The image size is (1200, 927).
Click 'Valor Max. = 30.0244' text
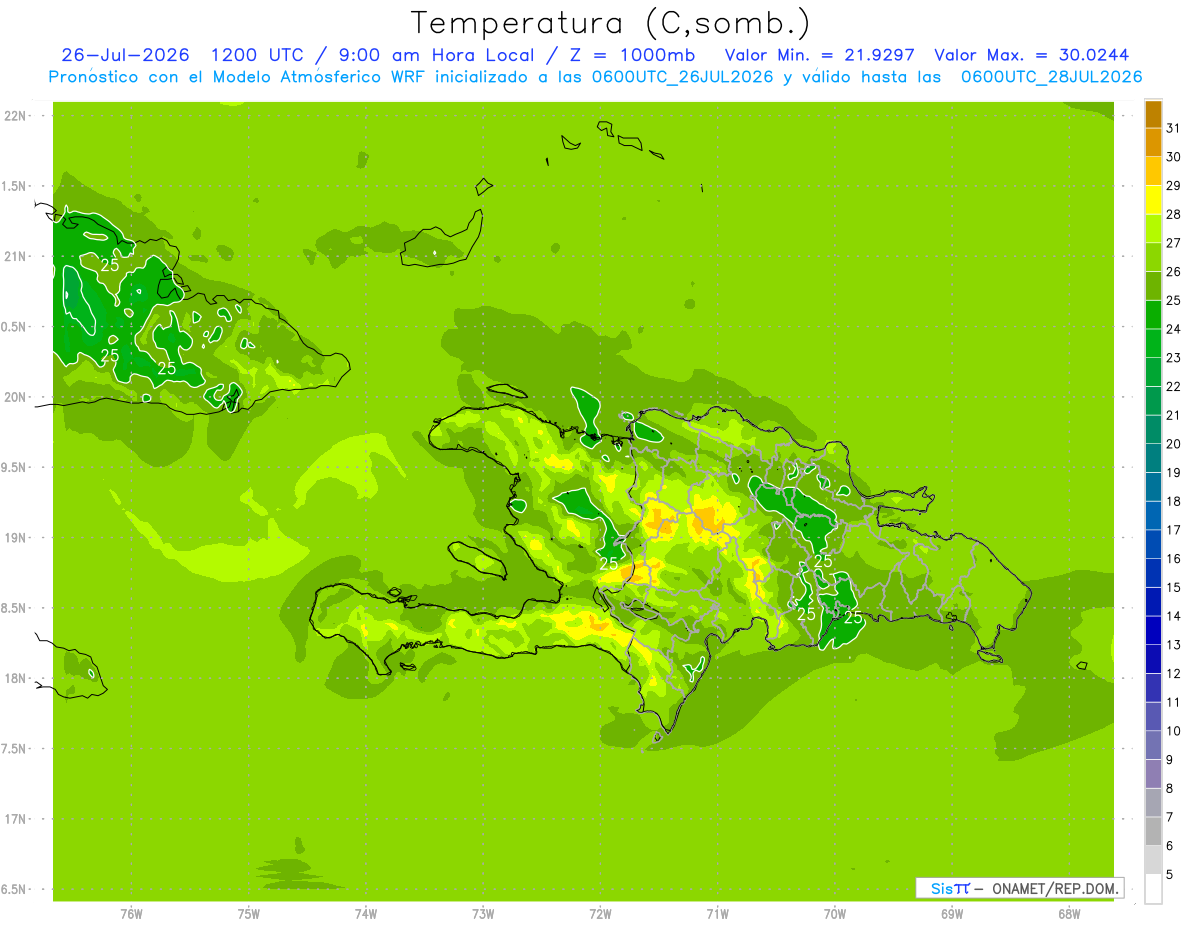coord(1032,54)
